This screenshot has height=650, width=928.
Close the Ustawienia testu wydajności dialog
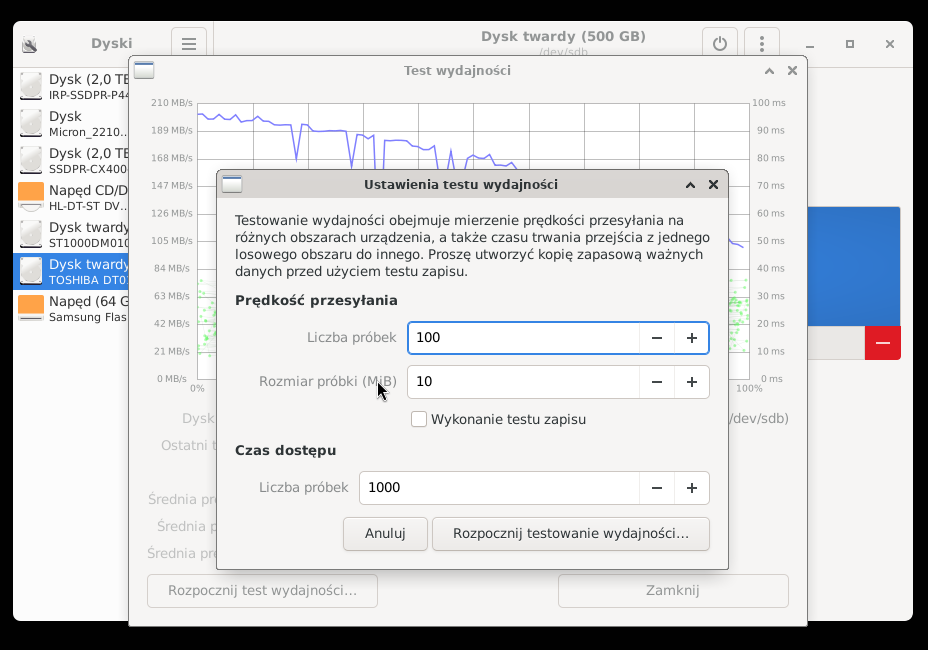point(713,185)
